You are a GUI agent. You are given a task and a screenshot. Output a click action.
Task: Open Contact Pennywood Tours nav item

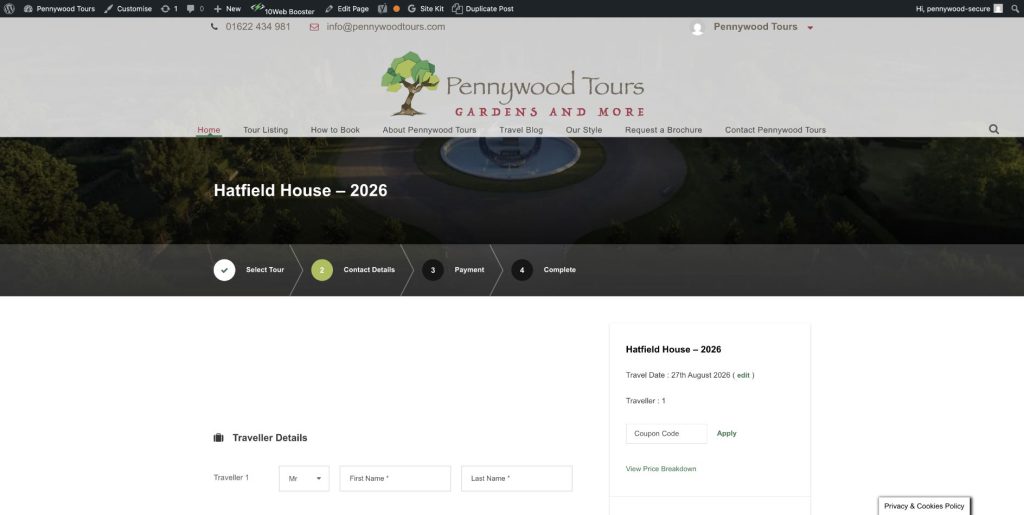point(775,130)
